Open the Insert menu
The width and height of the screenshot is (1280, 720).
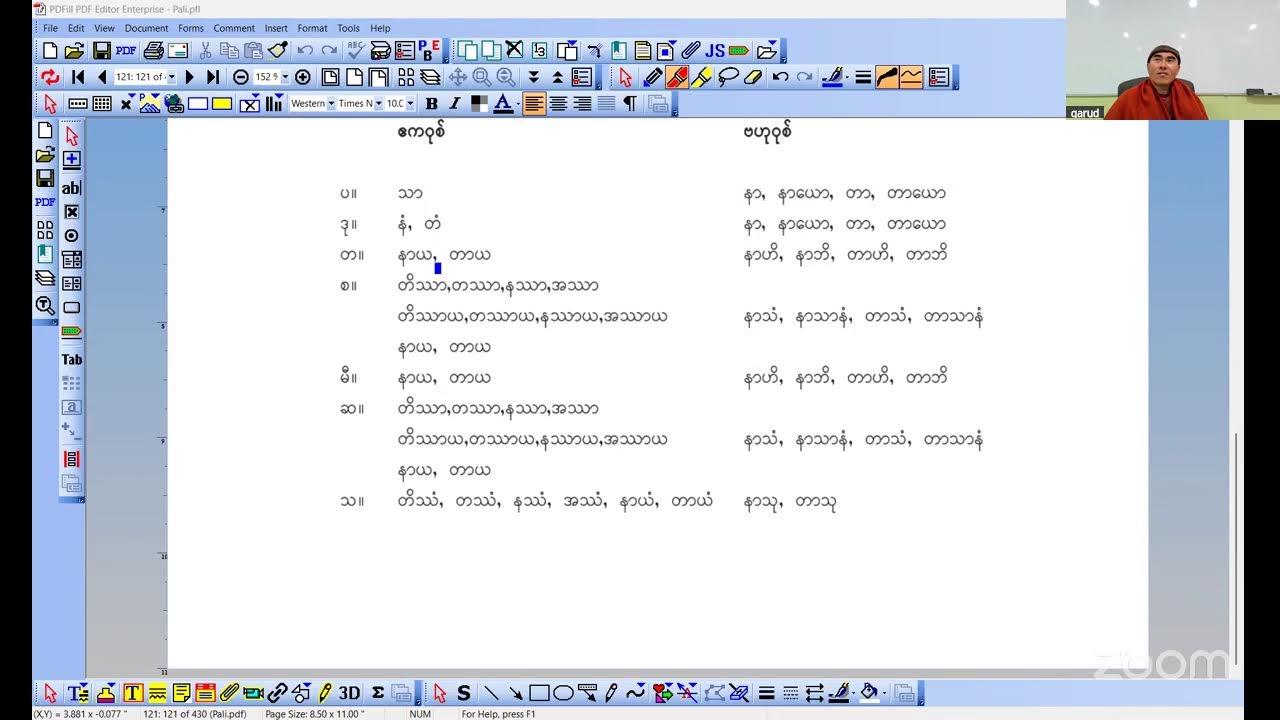(276, 28)
